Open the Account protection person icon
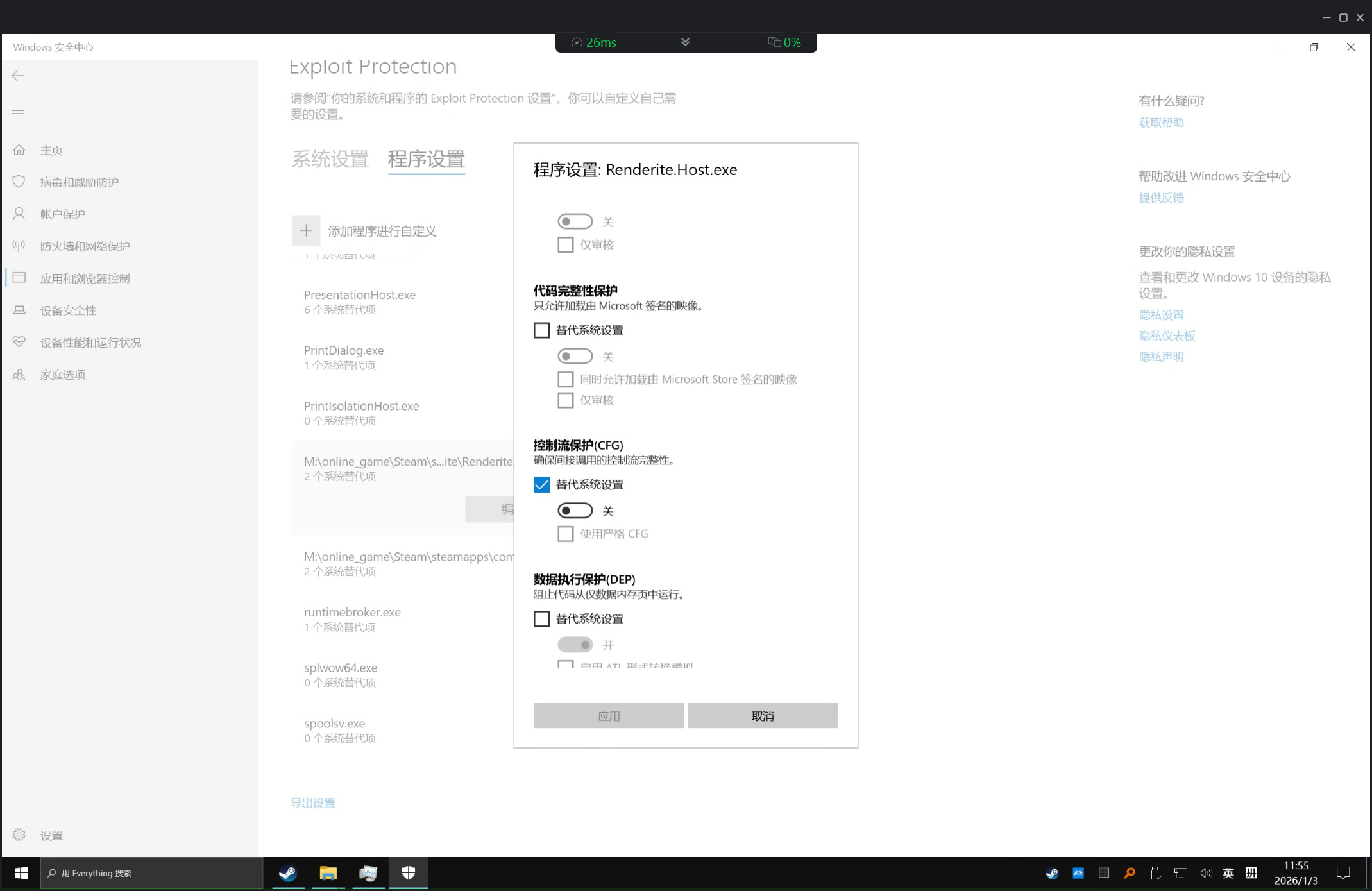 coord(19,214)
